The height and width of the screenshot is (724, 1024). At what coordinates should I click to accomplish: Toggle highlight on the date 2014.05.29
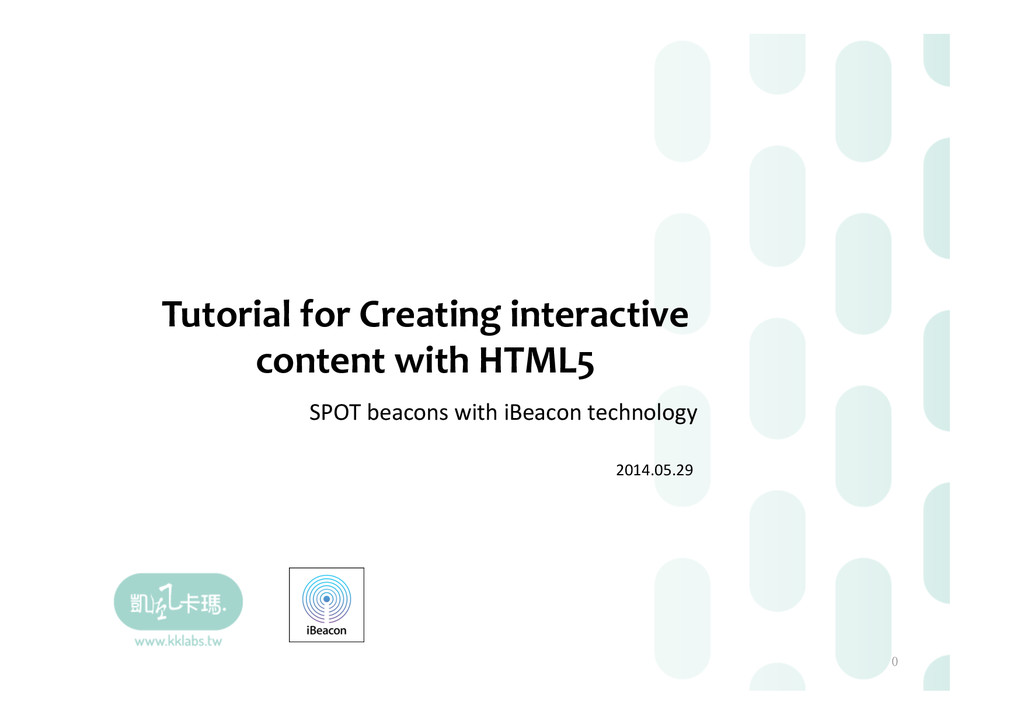[654, 470]
